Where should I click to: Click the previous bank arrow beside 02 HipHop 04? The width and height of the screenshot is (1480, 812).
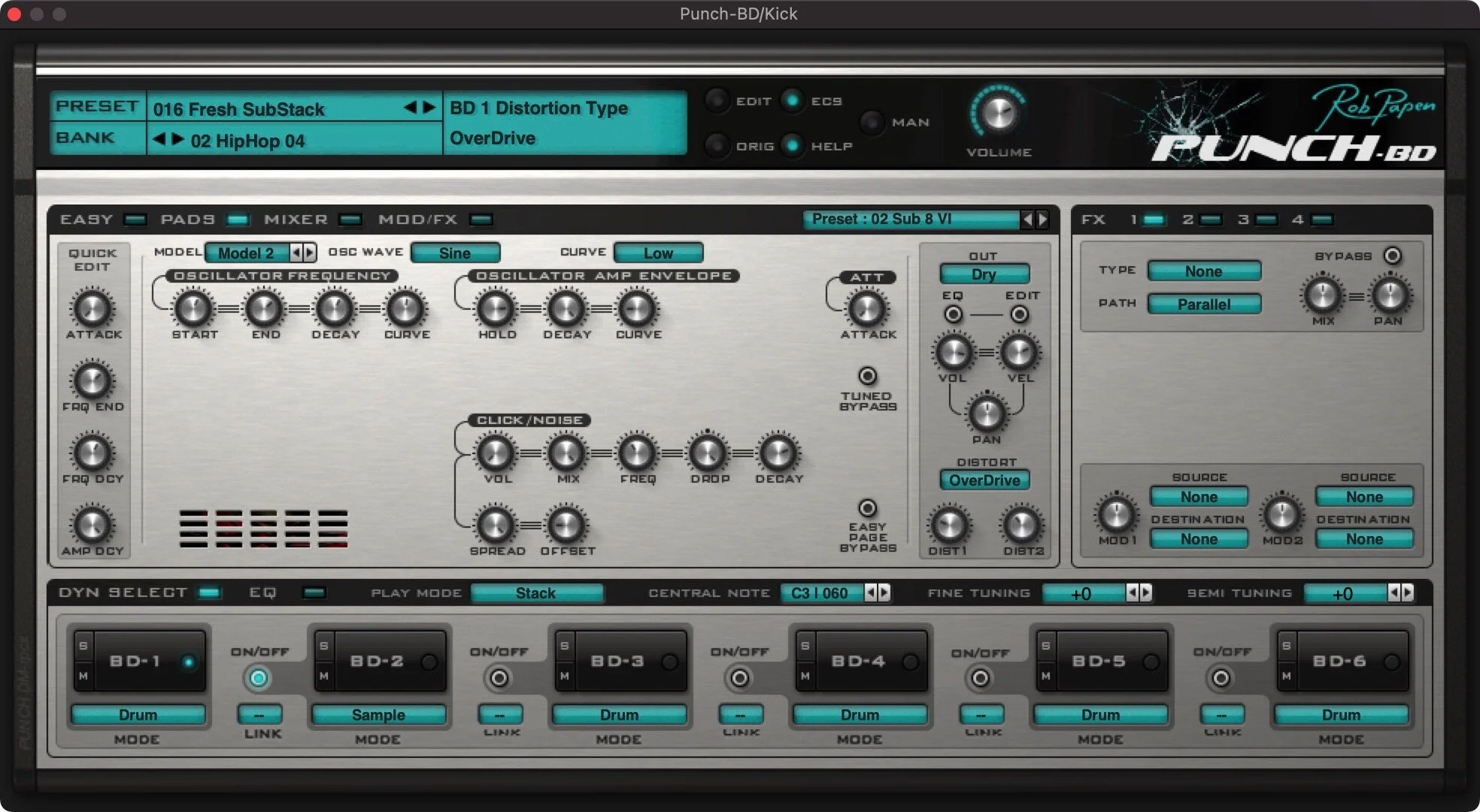click(x=159, y=139)
